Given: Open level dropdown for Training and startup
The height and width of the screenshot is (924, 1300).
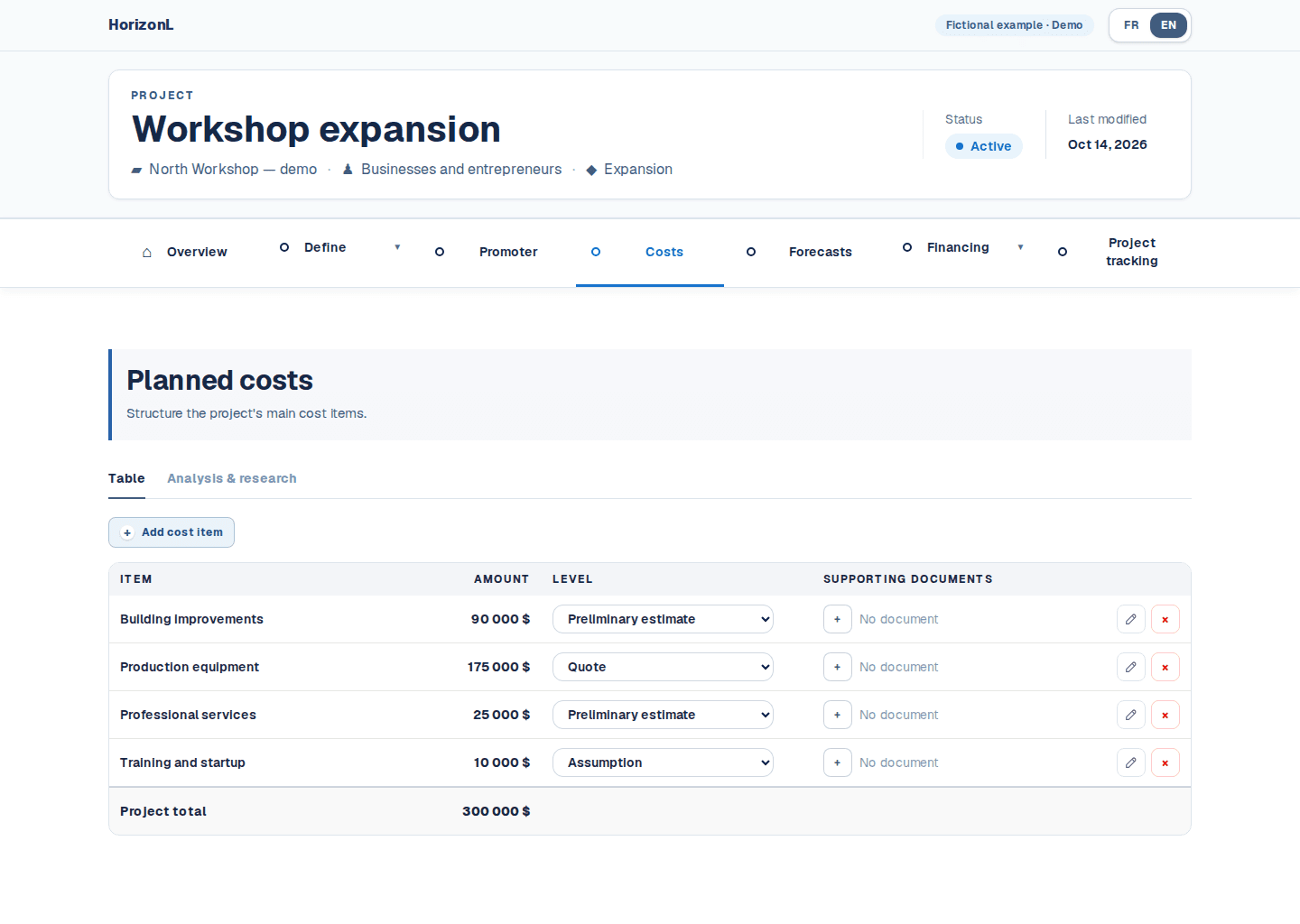Looking at the screenshot, I should tap(663, 762).
